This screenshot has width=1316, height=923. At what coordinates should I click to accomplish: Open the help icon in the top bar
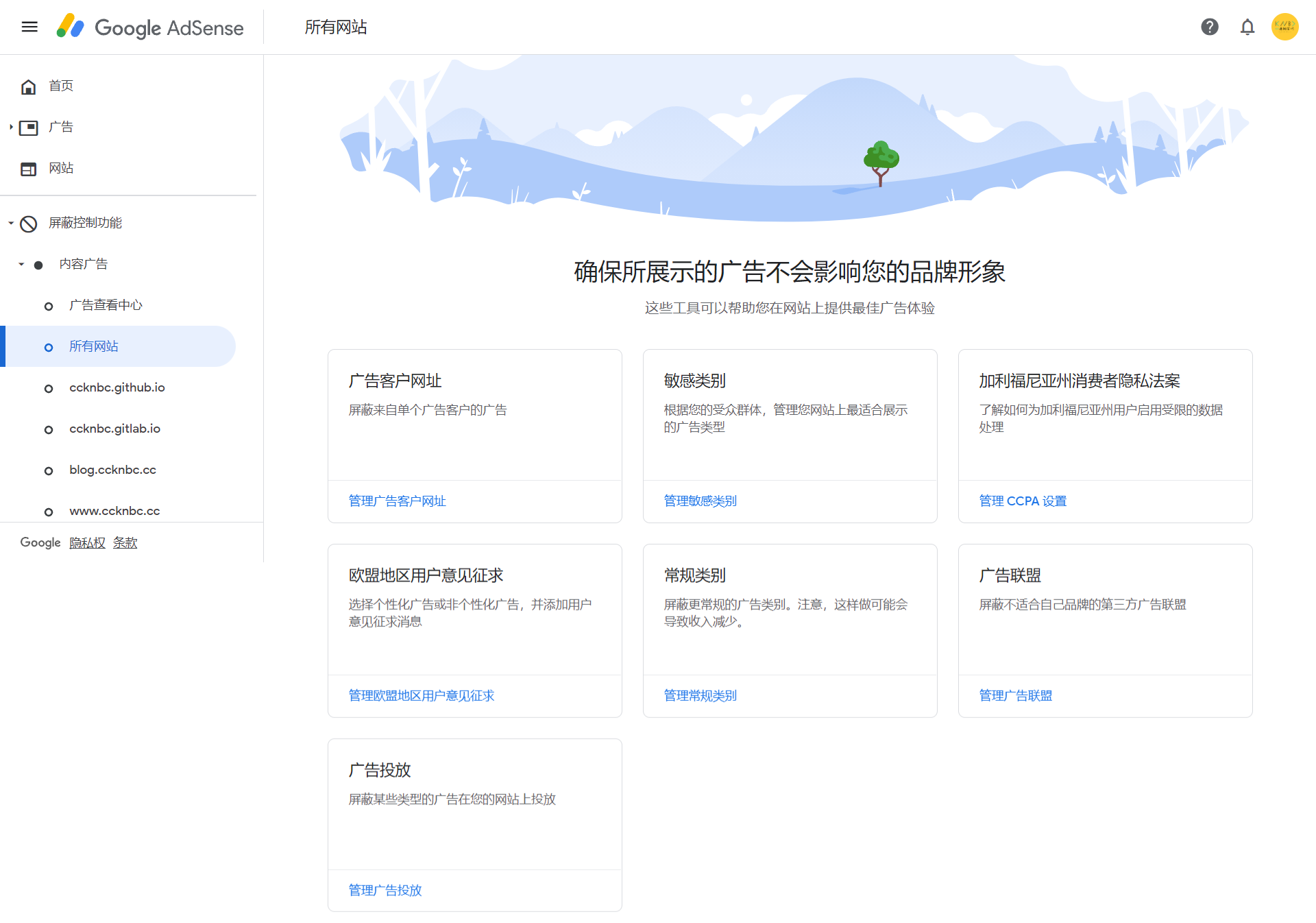click(1210, 27)
